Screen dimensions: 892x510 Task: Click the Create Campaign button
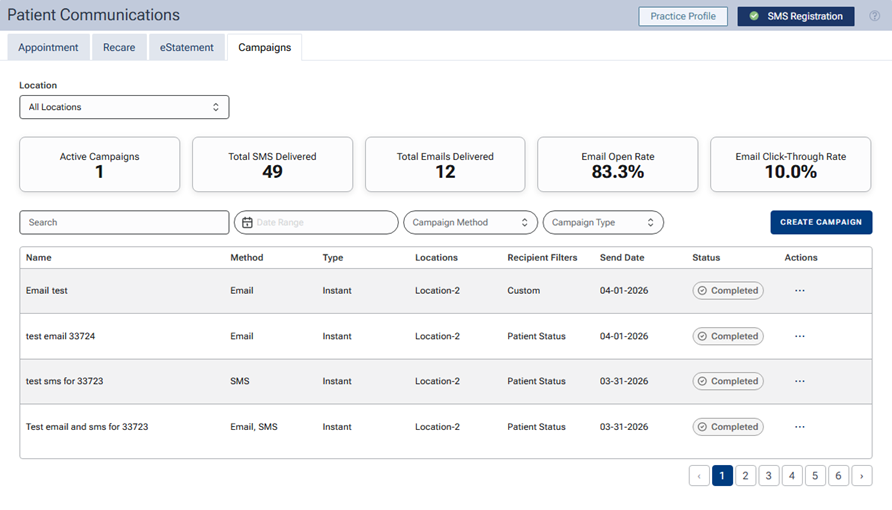(x=821, y=222)
